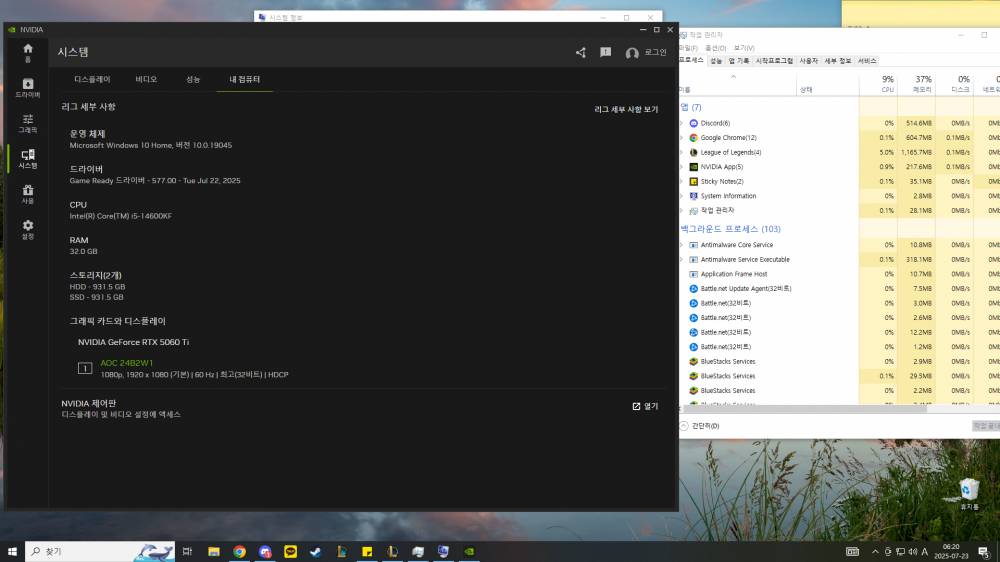Open NVIDIA Control Panel via 열기
Viewport: 1000px width, 562px height.
pyautogui.click(x=645, y=406)
